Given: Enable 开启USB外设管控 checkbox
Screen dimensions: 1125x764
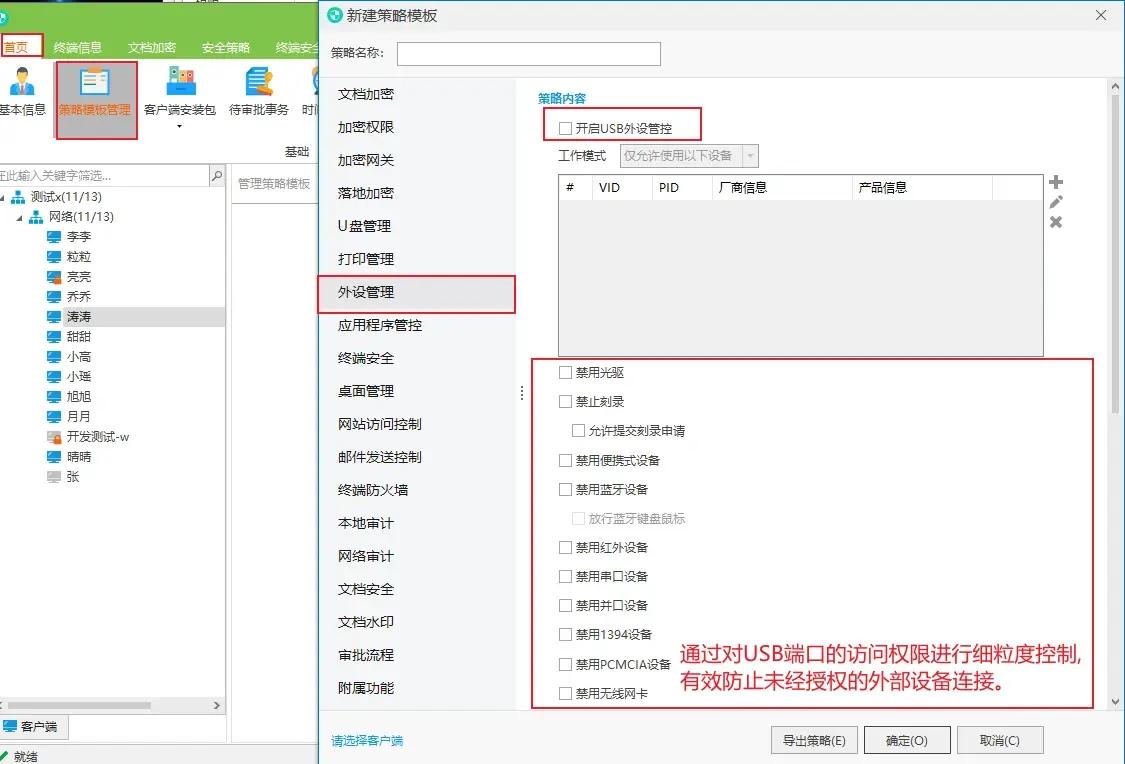Looking at the screenshot, I should pyautogui.click(x=566, y=128).
